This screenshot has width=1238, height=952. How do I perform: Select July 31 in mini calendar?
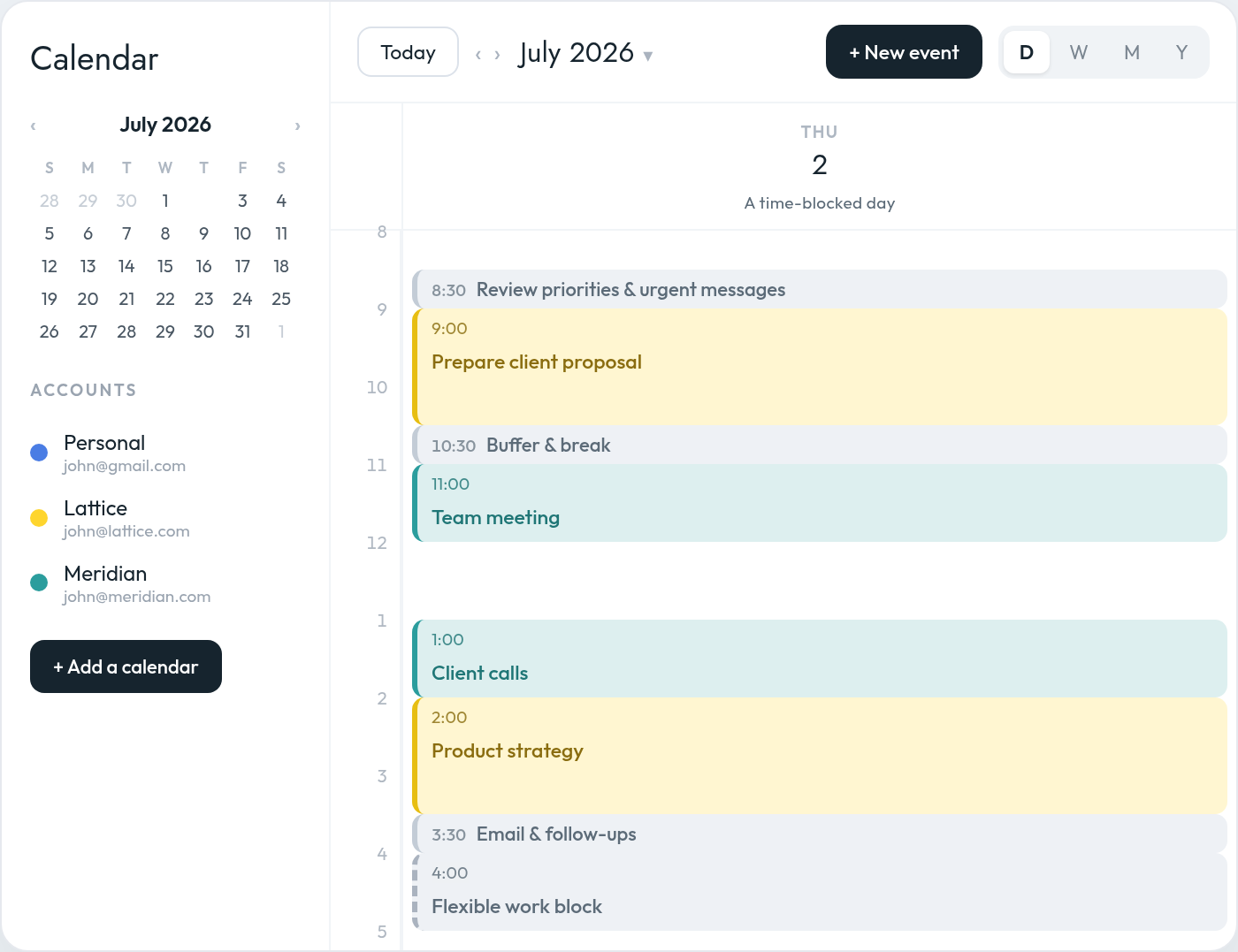[x=242, y=331]
